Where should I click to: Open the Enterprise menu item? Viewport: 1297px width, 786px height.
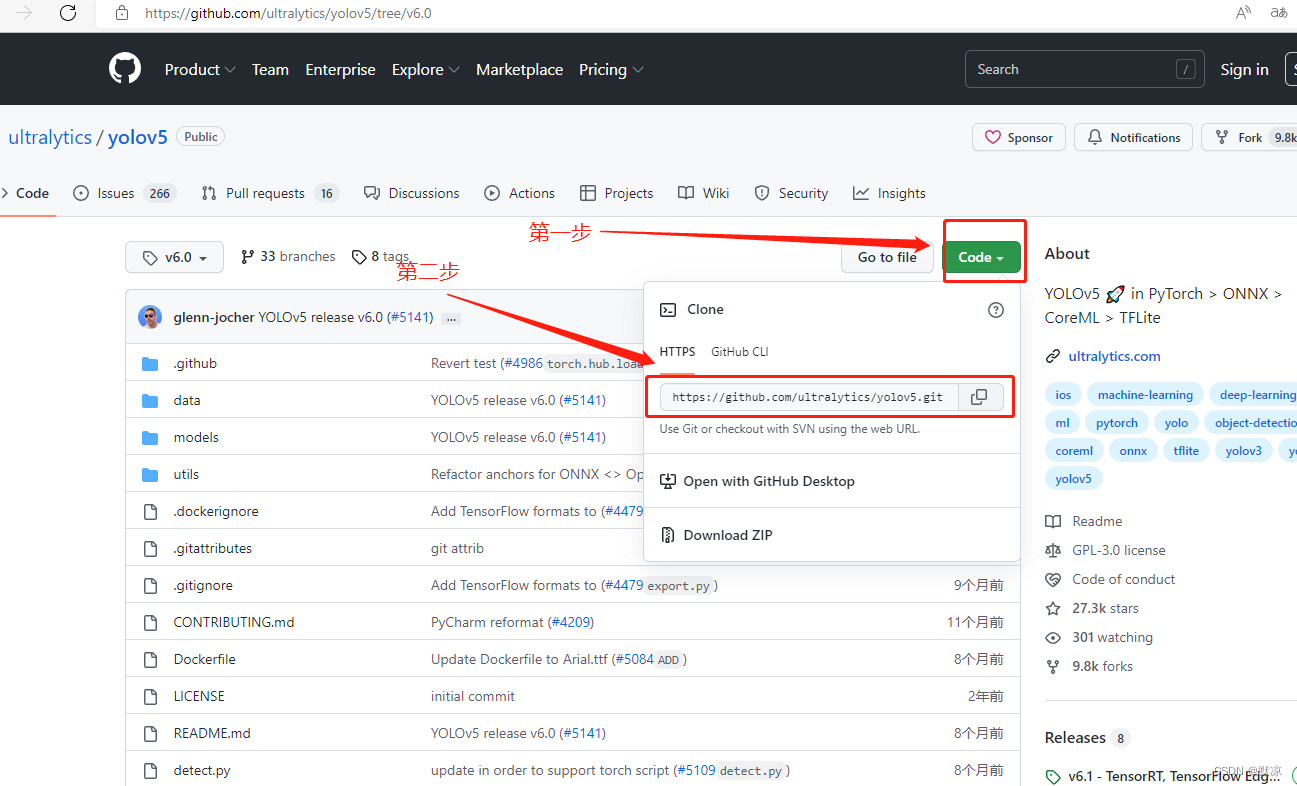(340, 69)
